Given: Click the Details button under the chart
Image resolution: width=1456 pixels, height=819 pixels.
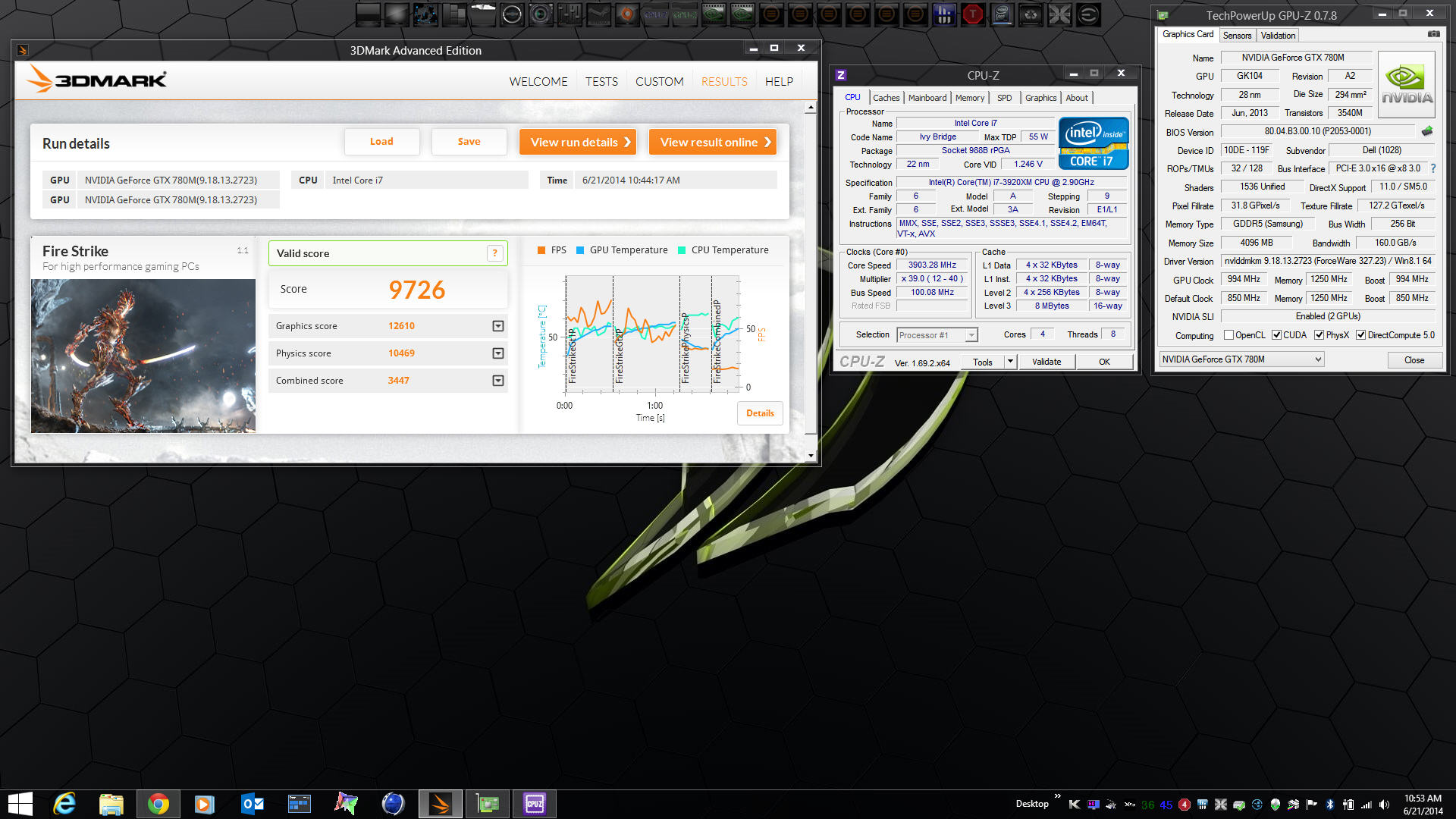Looking at the screenshot, I should (x=760, y=413).
